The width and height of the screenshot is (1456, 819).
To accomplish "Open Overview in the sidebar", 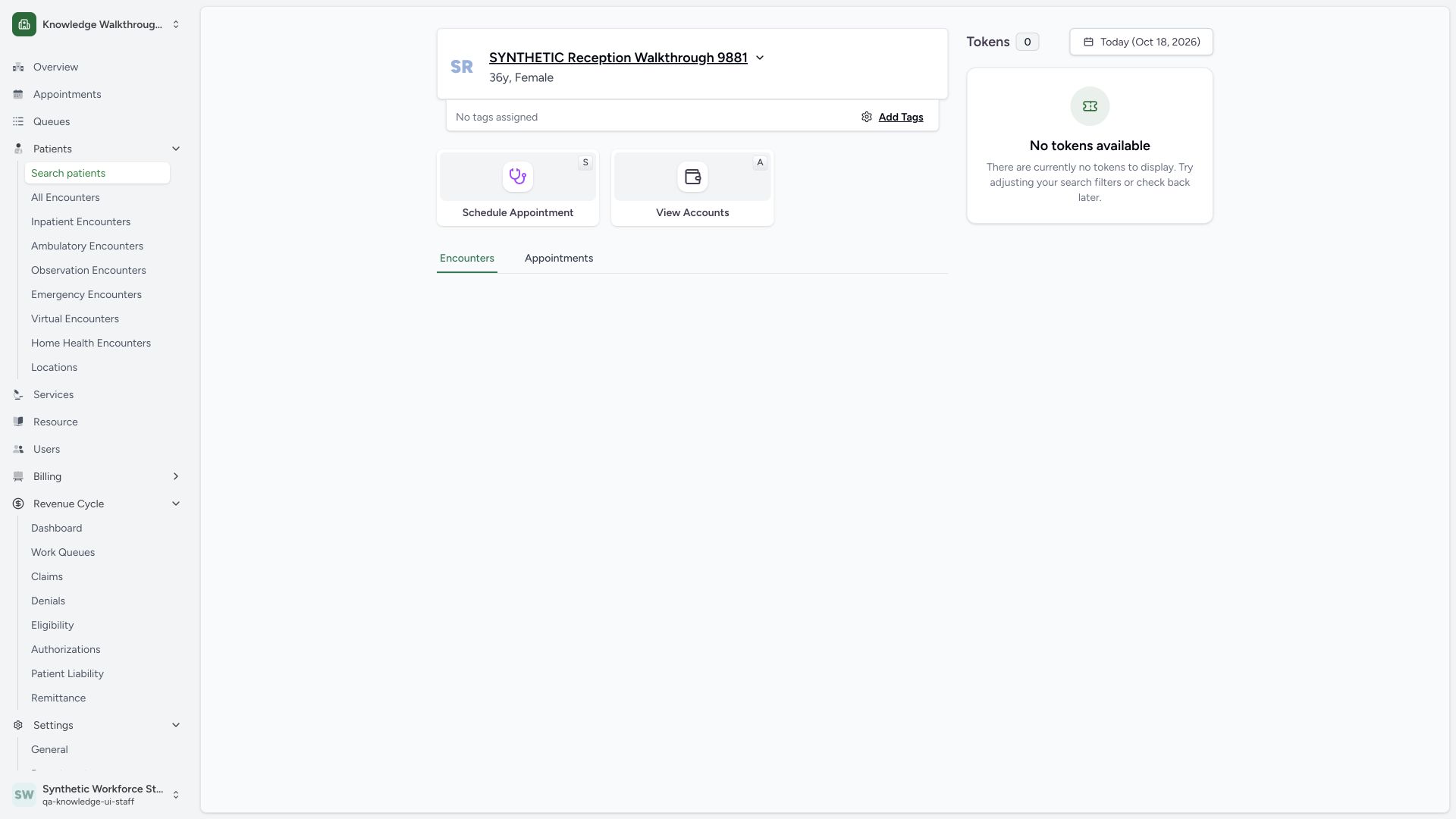I will point(55,67).
